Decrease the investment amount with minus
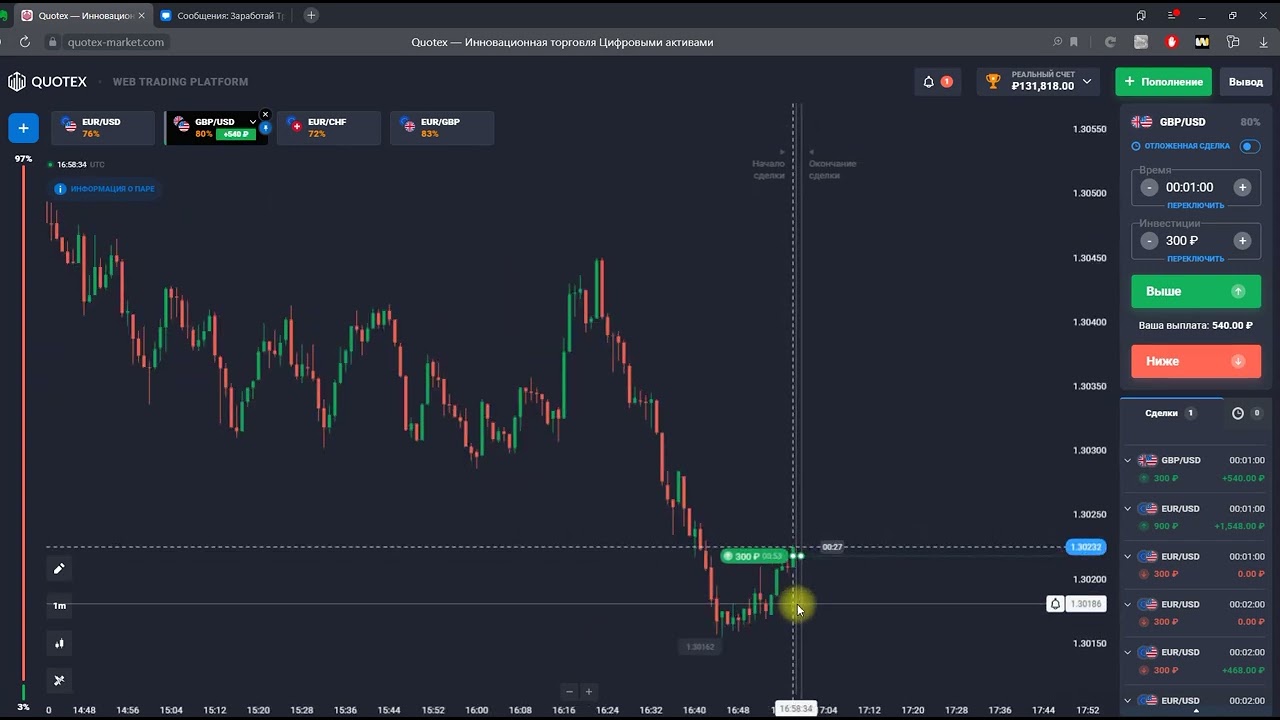Viewport: 1280px width, 720px height. click(1149, 240)
